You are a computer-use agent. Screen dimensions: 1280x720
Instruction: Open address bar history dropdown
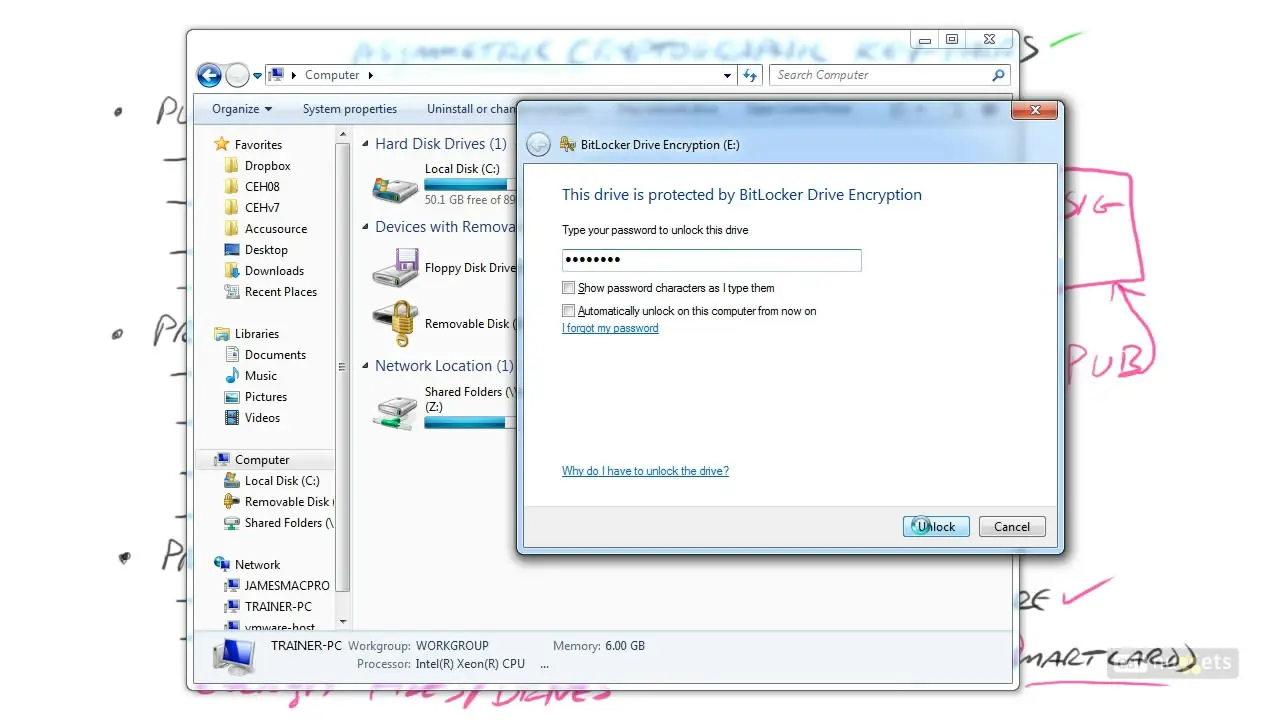pos(727,75)
